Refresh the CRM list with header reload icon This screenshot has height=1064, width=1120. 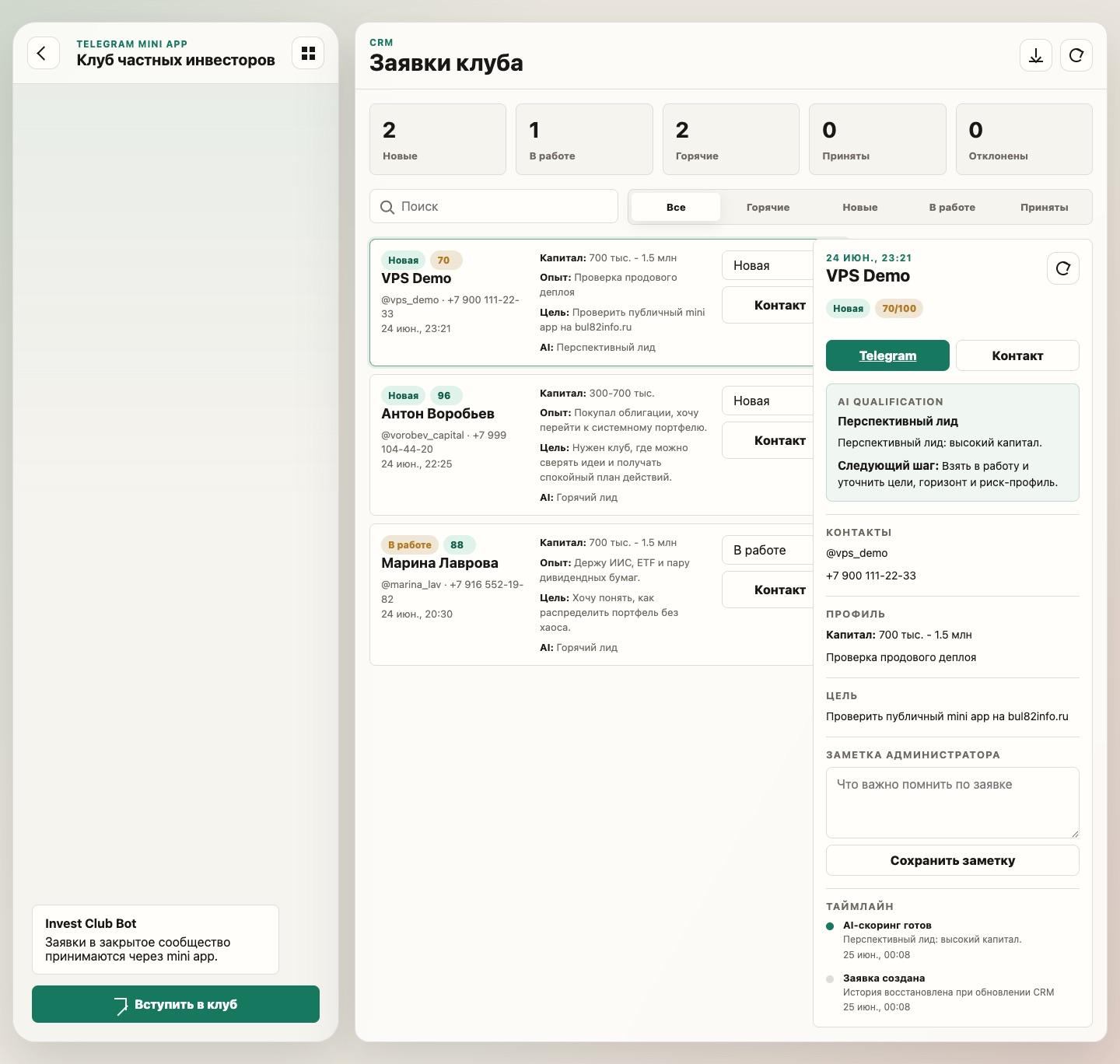coord(1076,55)
